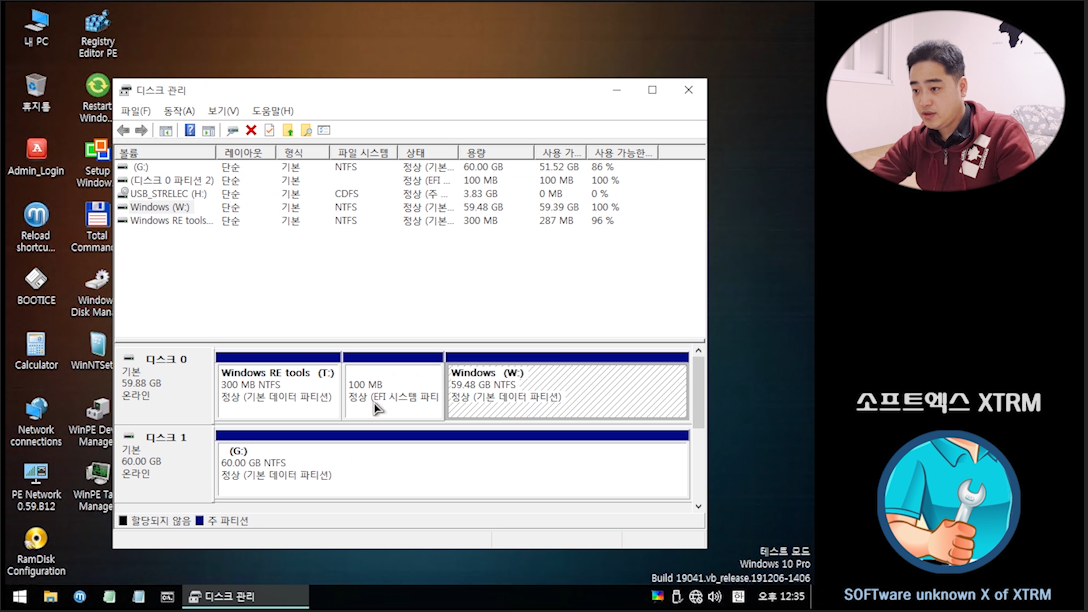Image resolution: width=1088 pixels, height=612 pixels.
Task: Sort by the 레이아웃 column header
Action: [x=246, y=153]
